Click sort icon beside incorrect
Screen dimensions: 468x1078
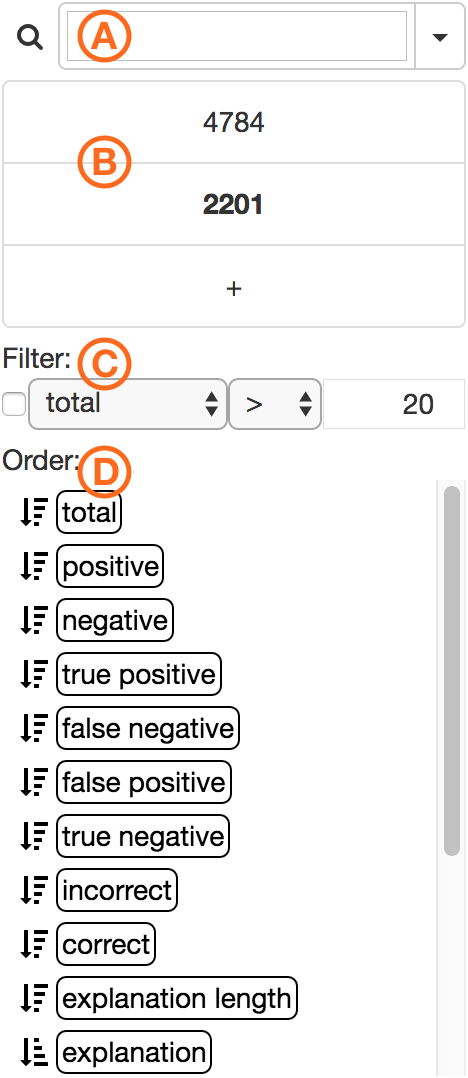[x=34, y=890]
